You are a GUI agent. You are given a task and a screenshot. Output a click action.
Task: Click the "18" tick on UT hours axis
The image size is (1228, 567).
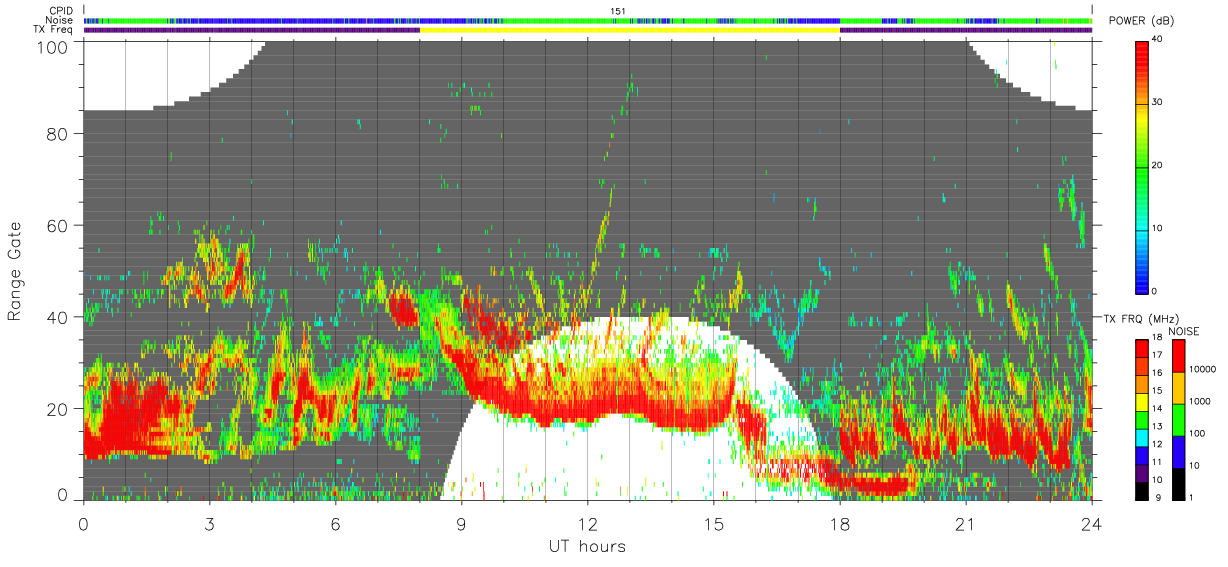click(x=840, y=522)
